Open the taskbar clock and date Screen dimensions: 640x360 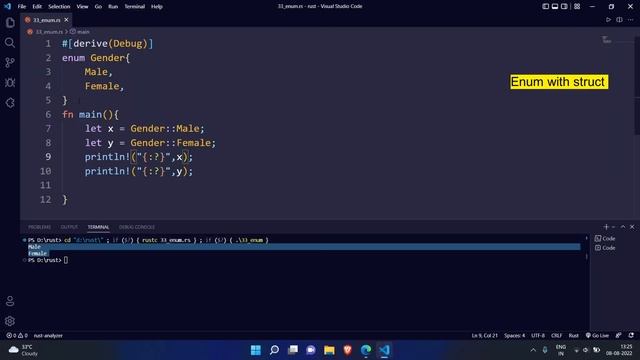click(x=620, y=350)
